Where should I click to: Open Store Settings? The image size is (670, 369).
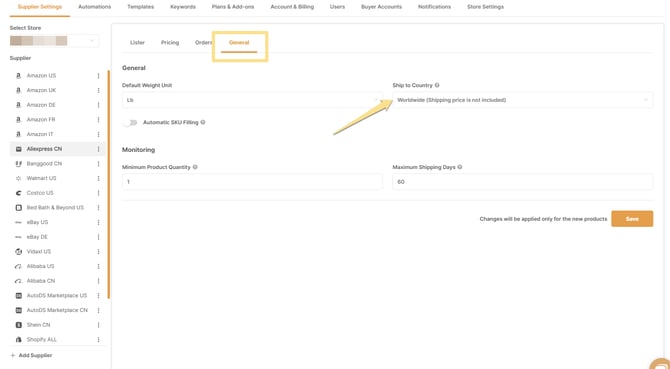click(x=485, y=7)
